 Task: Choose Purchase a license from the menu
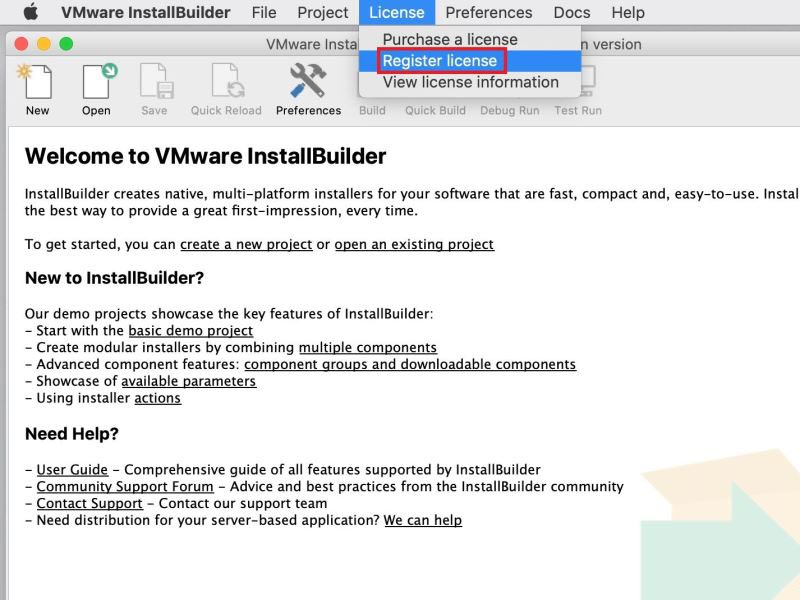pyautogui.click(x=449, y=39)
